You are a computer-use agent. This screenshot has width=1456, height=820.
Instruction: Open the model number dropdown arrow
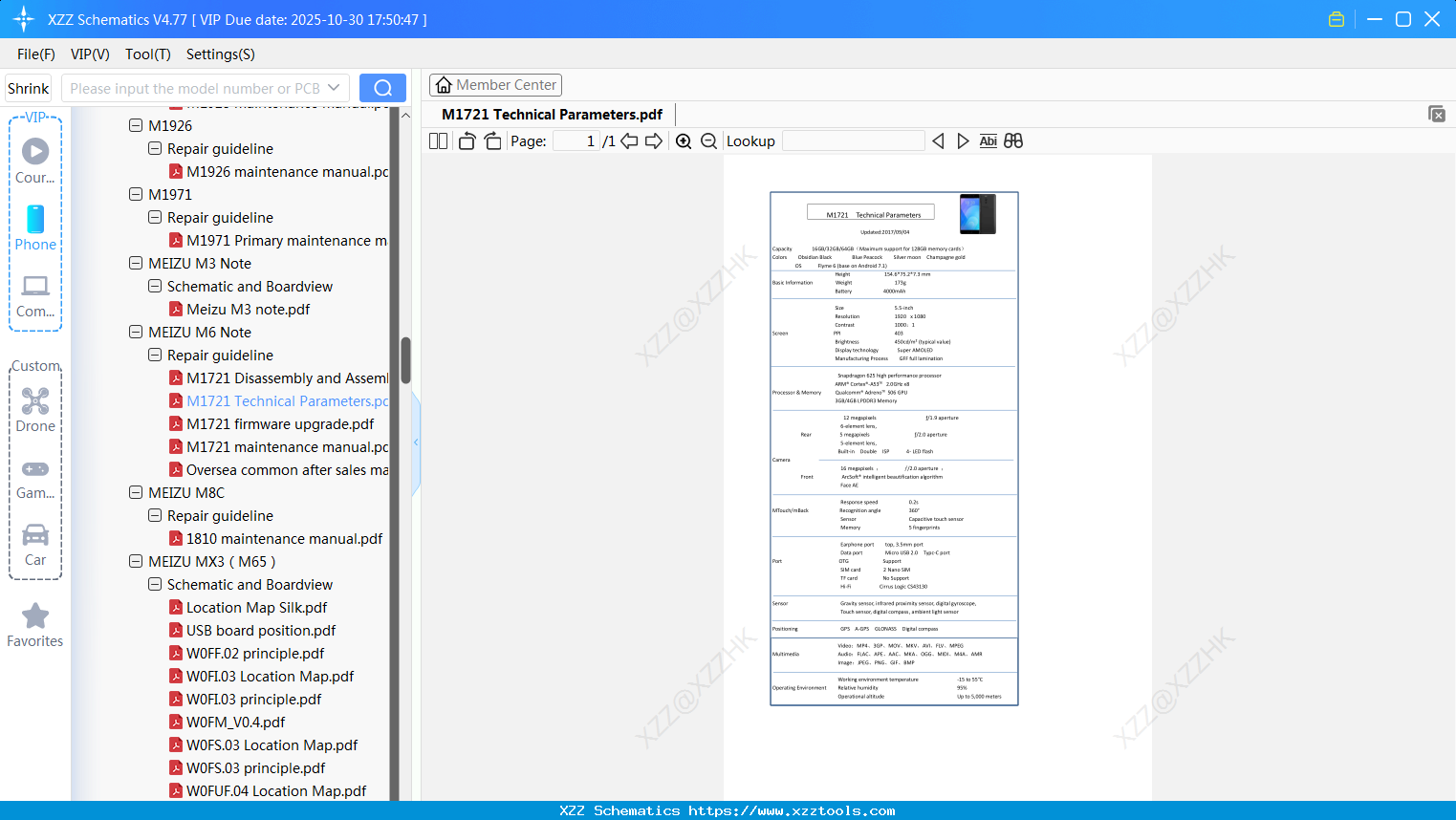[334, 88]
